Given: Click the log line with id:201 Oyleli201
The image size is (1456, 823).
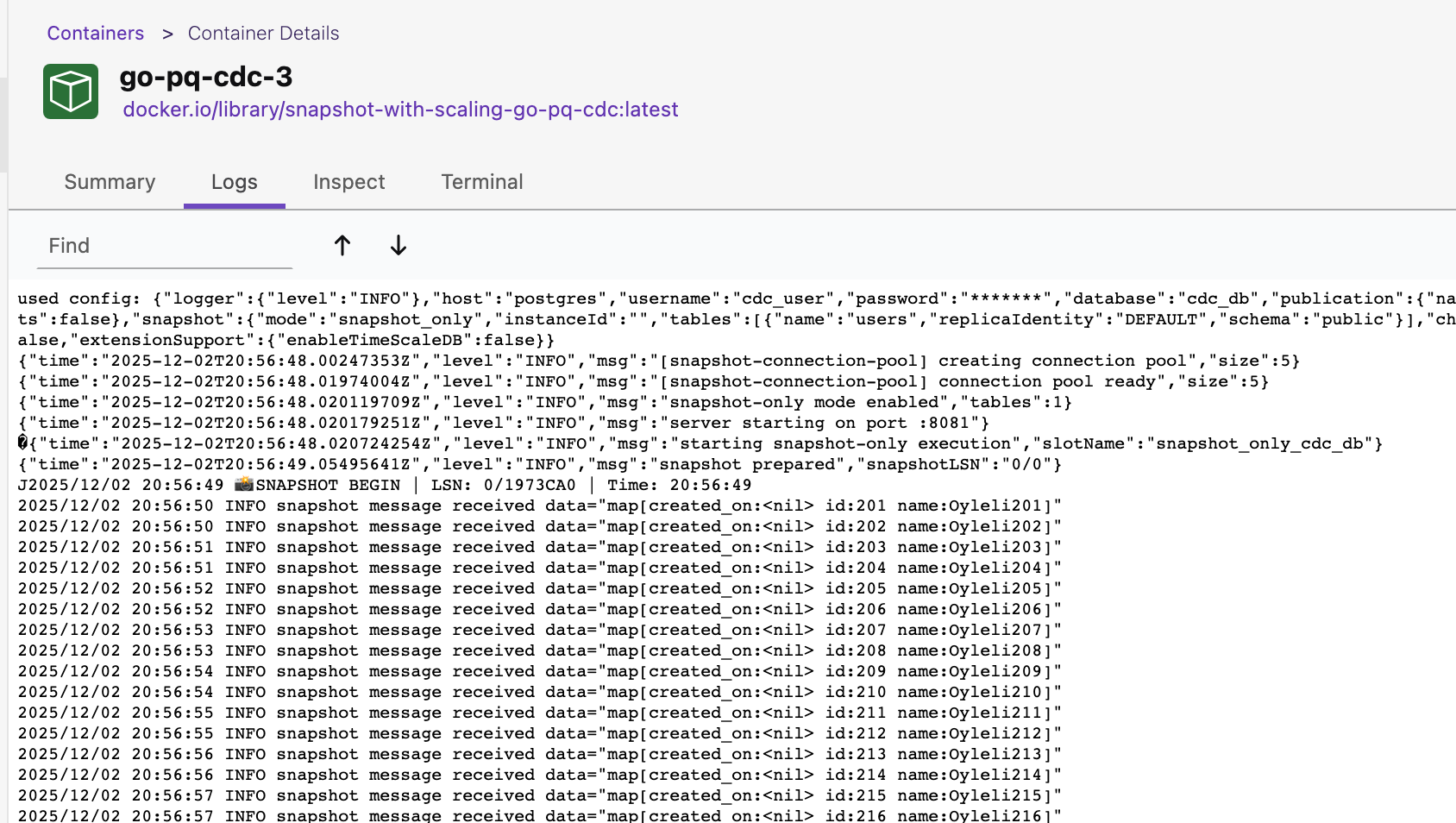Looking at the screenshot, I should pyautogui.click(x=535, y=506).
